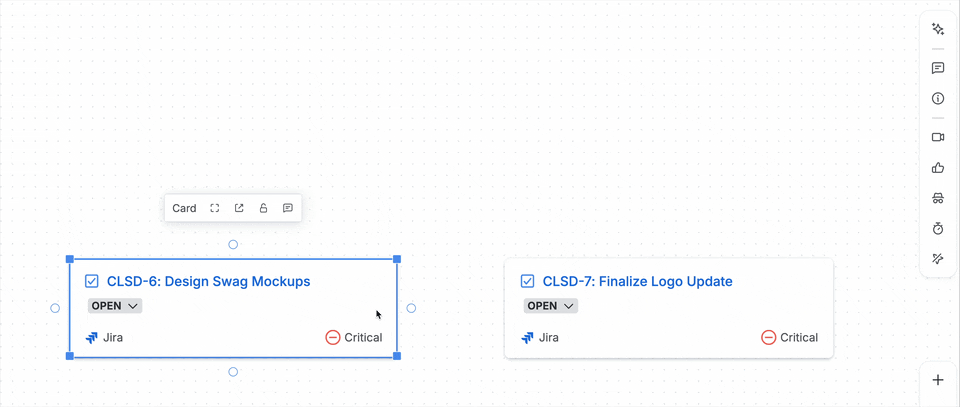
Task: Open the AI sparkle tool in sidebar
Action: point(938,29)
